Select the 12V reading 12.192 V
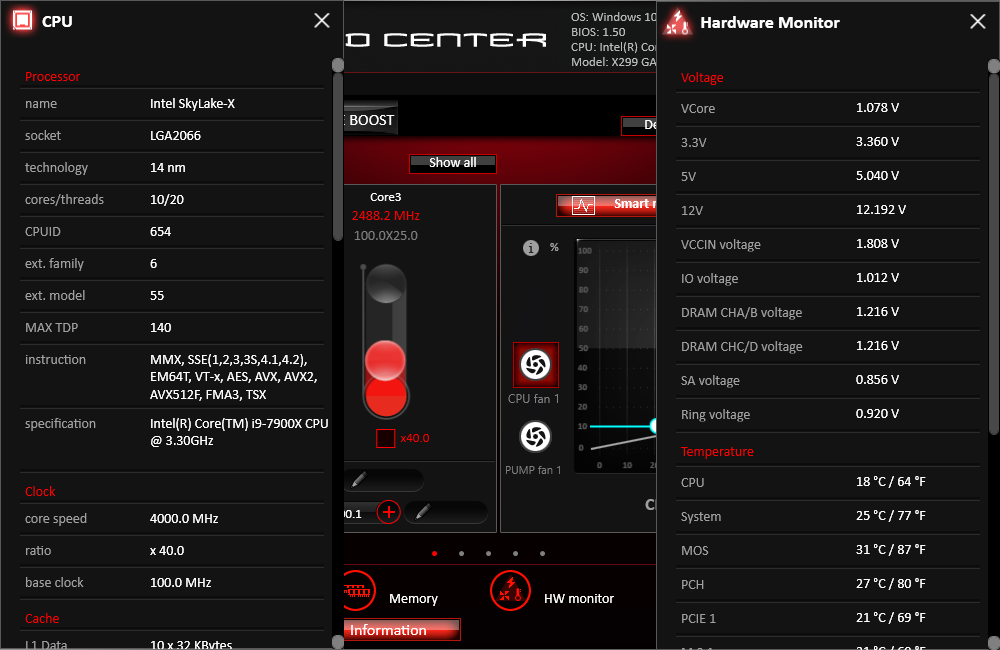1000x650 pixels. click(881, 209)
